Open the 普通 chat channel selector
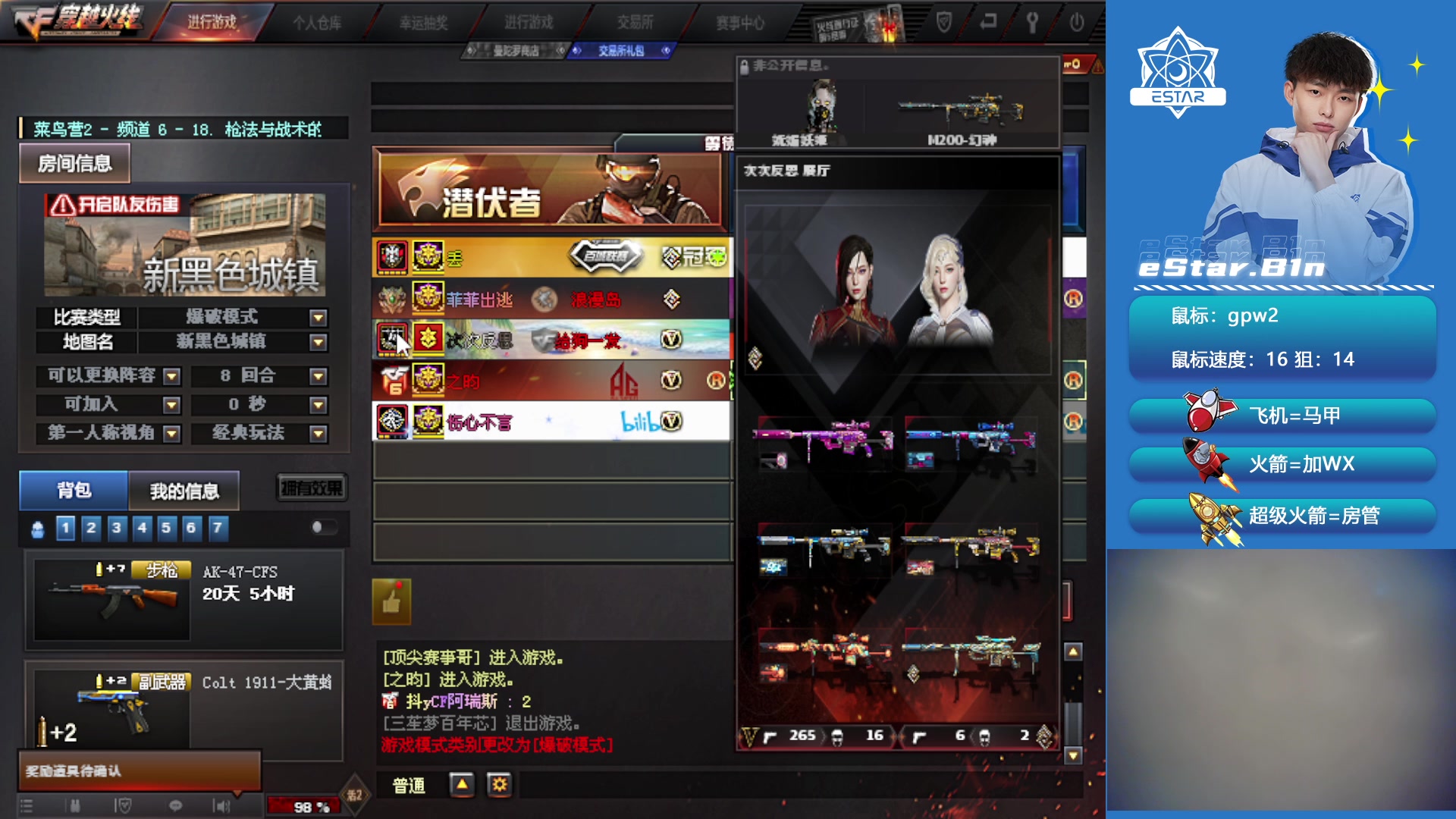This screenshot has width=1456, height=819. tap(409, 786)
